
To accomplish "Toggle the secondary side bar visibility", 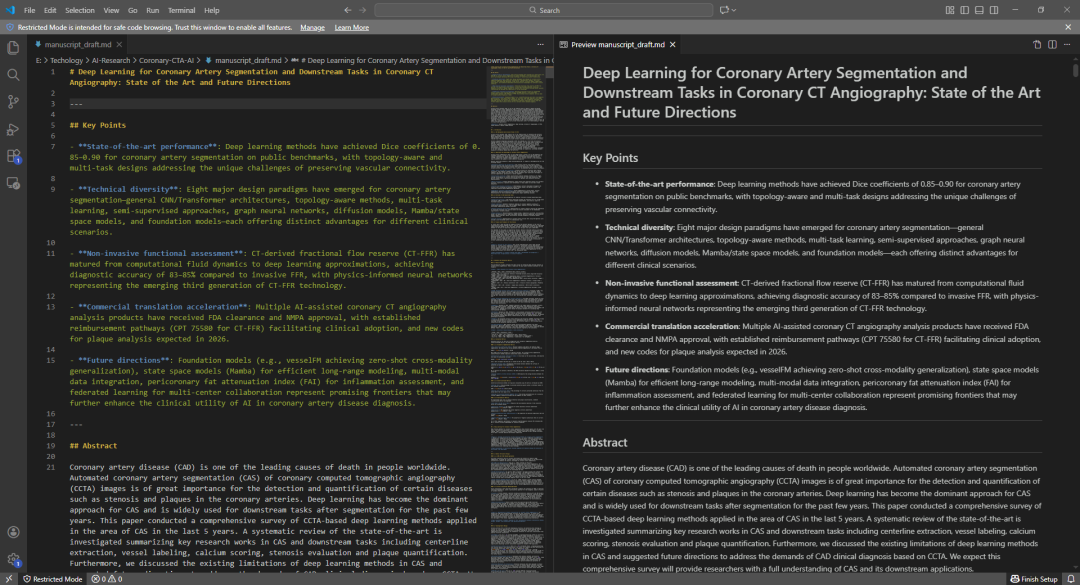I will coord(994,10).
